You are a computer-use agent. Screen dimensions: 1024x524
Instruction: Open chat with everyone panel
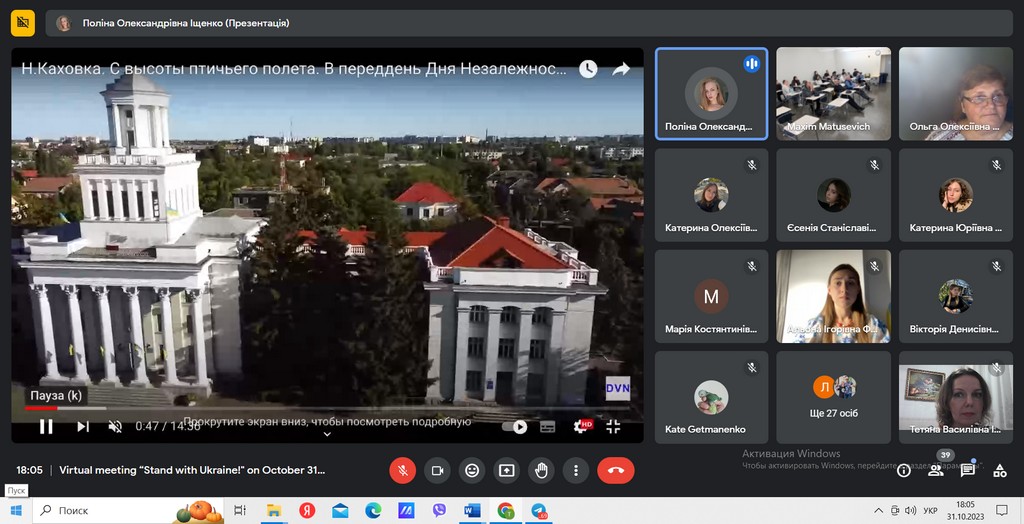tap(968, 470)
